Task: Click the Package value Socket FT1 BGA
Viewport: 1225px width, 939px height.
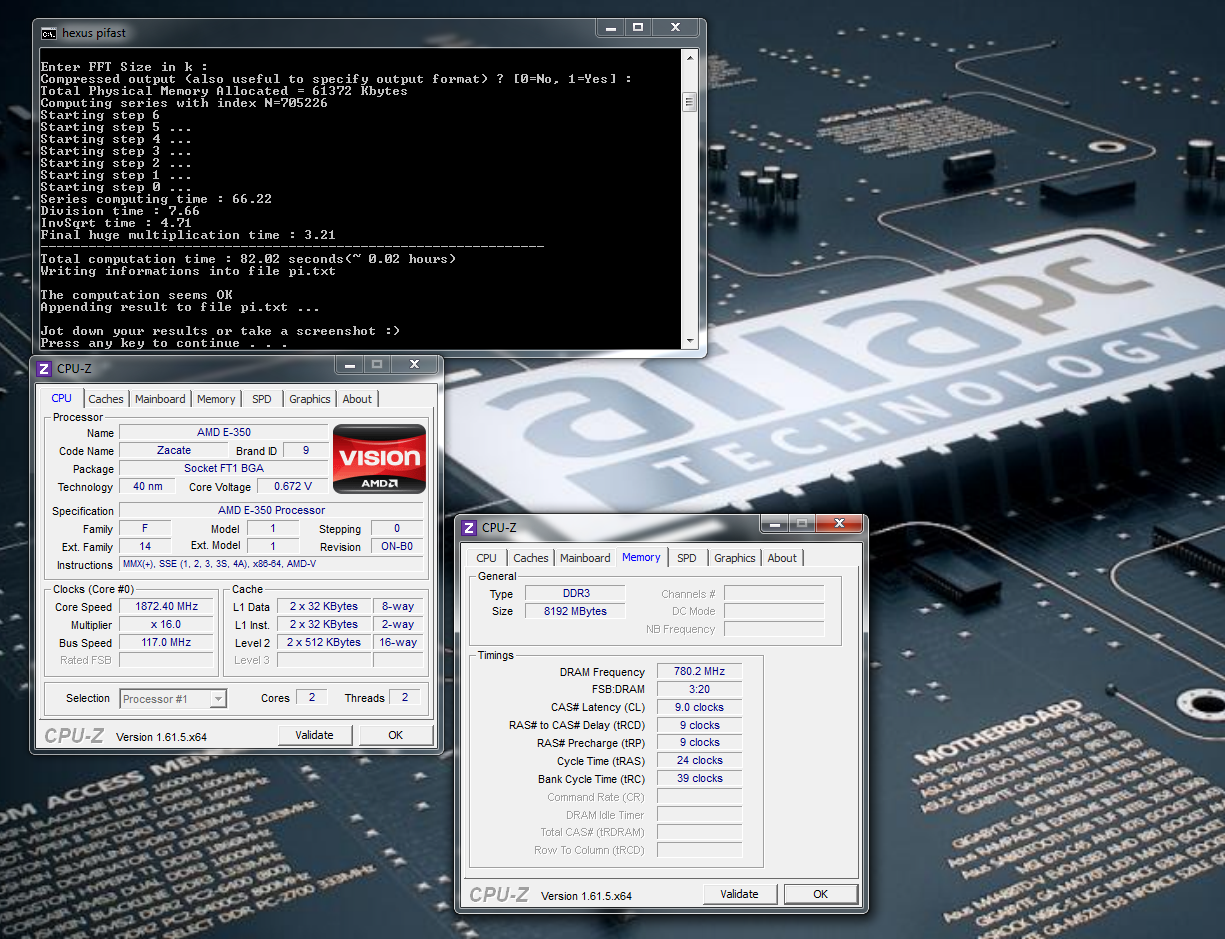Action: (223, 468)
